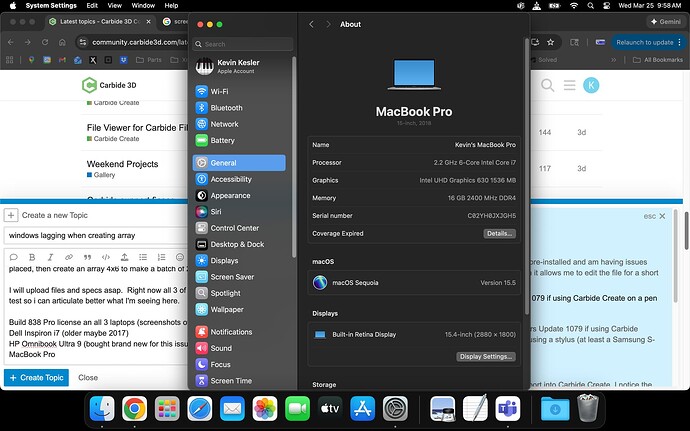Open the System Settings menu bar item
This screenshot has height=431, width=690.
click(x=51, y=6)
